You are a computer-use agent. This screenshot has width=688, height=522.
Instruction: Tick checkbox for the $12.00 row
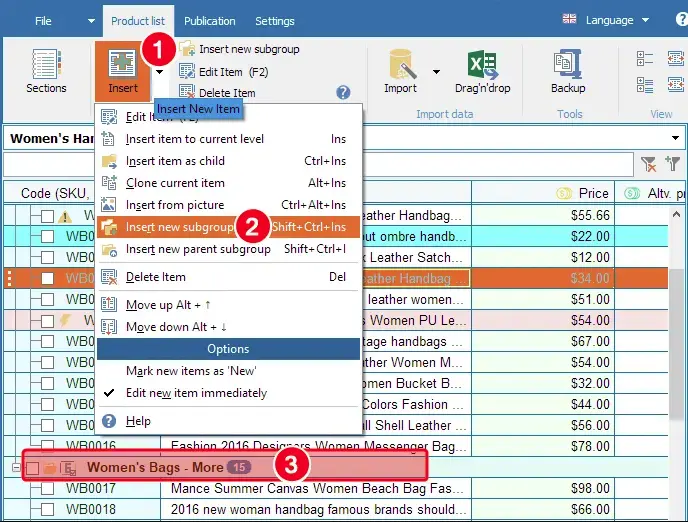coord(47,257)
